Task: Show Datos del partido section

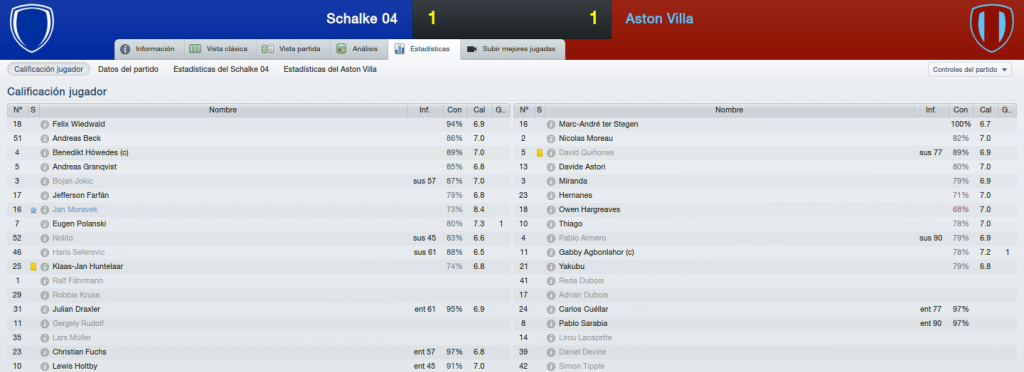Action: click(128, 69)
